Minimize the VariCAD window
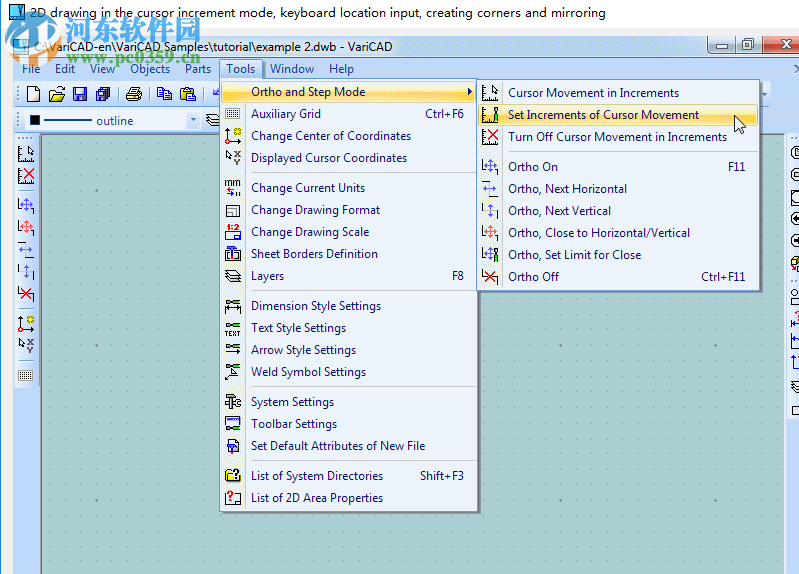The width and height of the screenshot is (799, 574). (722, 45)
